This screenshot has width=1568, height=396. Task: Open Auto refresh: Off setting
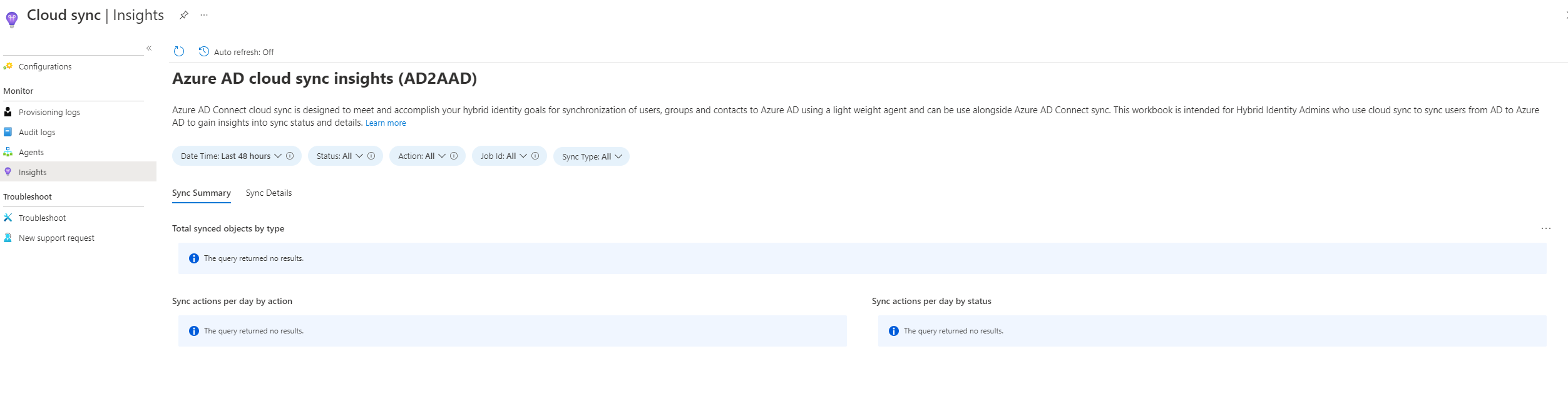237,52
